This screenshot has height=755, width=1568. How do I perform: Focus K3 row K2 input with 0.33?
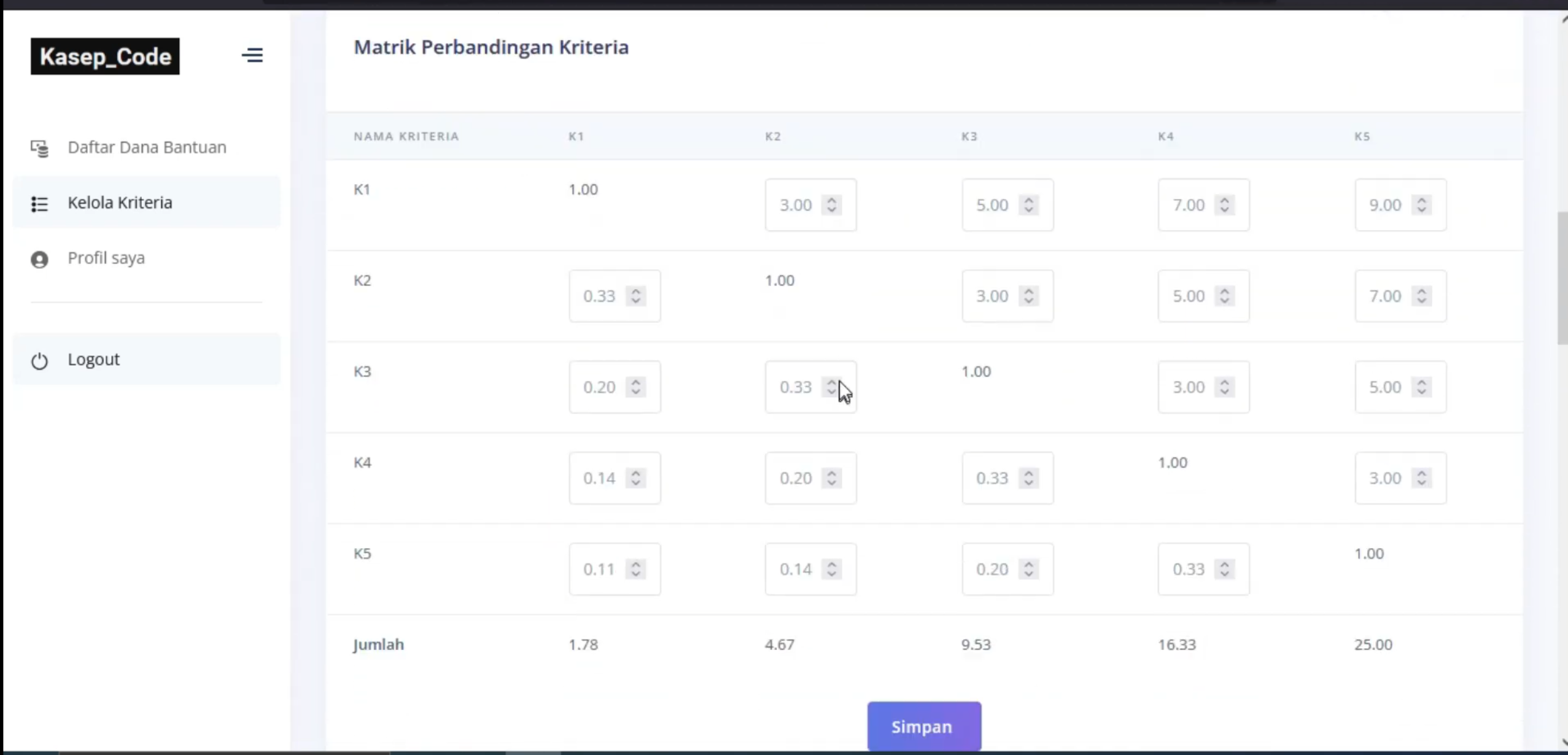pyautogui.click(x=810, y=387)
